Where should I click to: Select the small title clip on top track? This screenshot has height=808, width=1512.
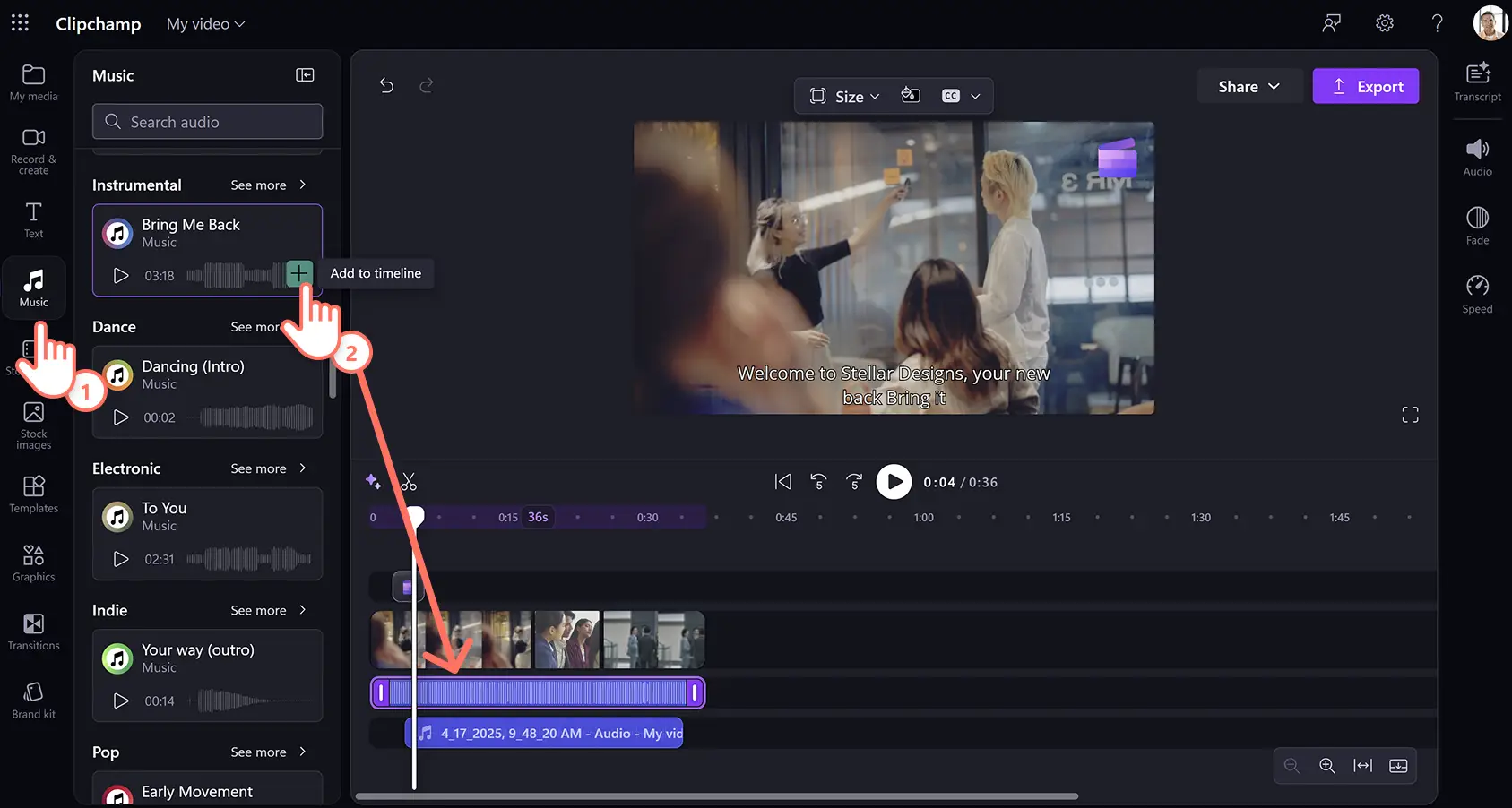(x=407, y=587)
